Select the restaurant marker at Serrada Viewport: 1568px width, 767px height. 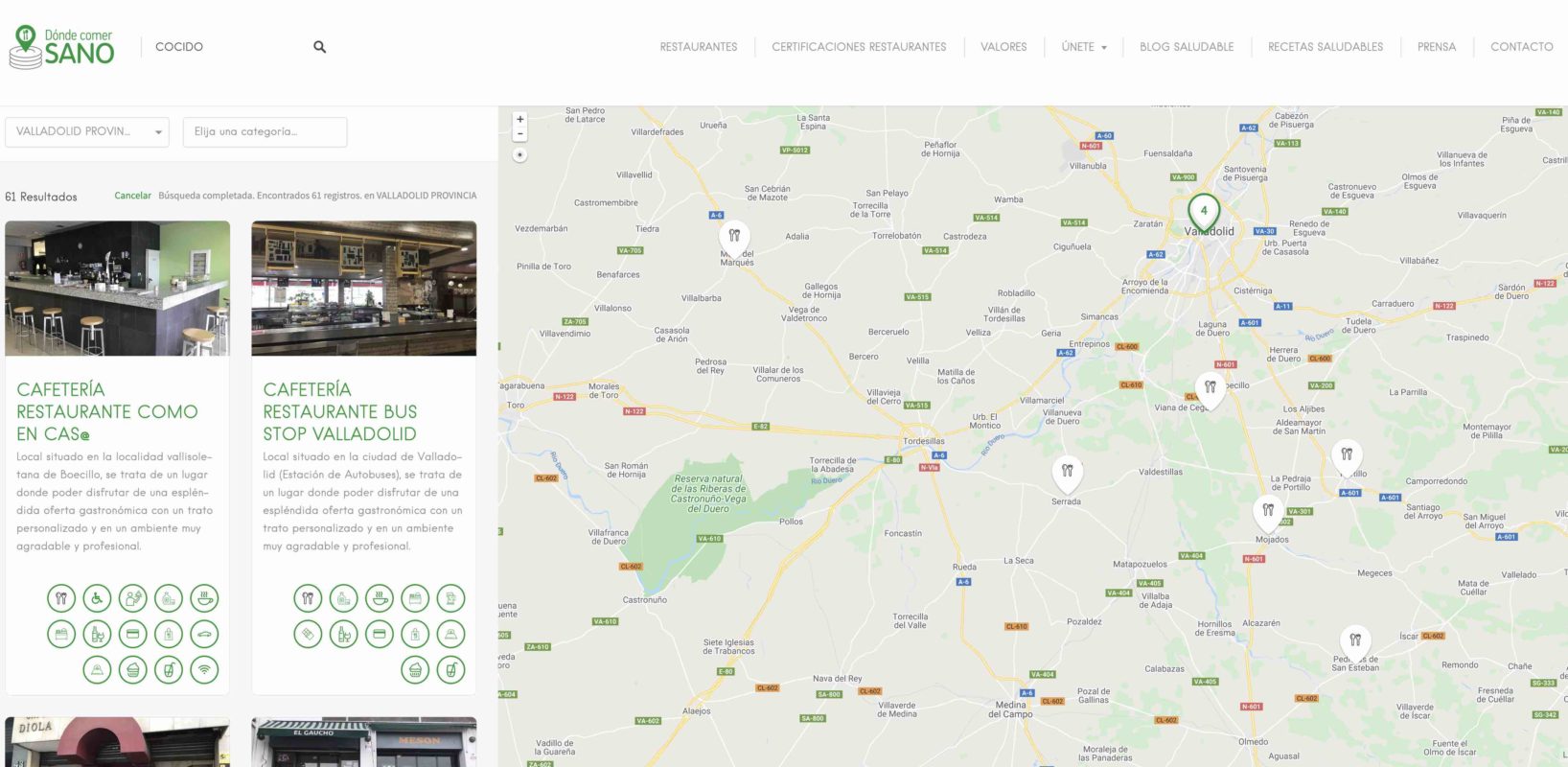[x=1067, y=471]
